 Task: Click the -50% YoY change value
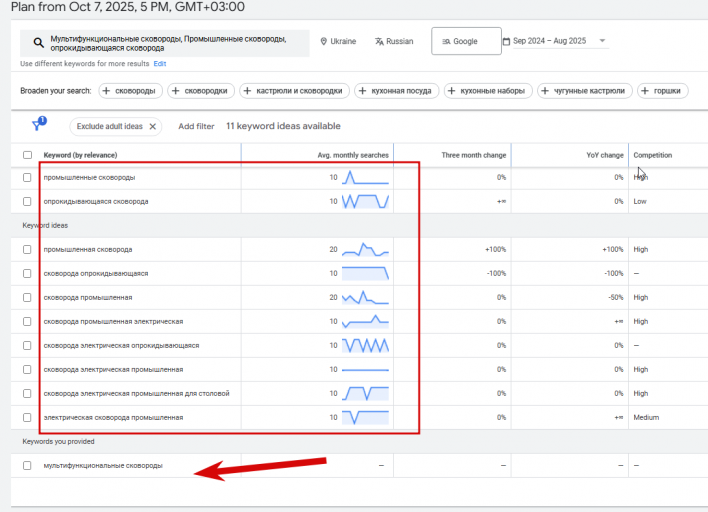click(x=615, y=298)
